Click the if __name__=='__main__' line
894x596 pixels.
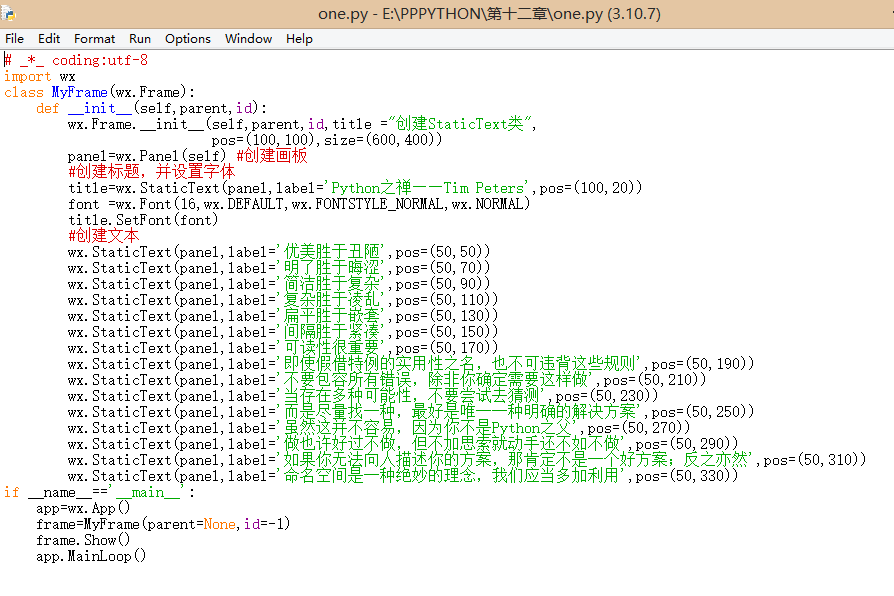point(99,492)
